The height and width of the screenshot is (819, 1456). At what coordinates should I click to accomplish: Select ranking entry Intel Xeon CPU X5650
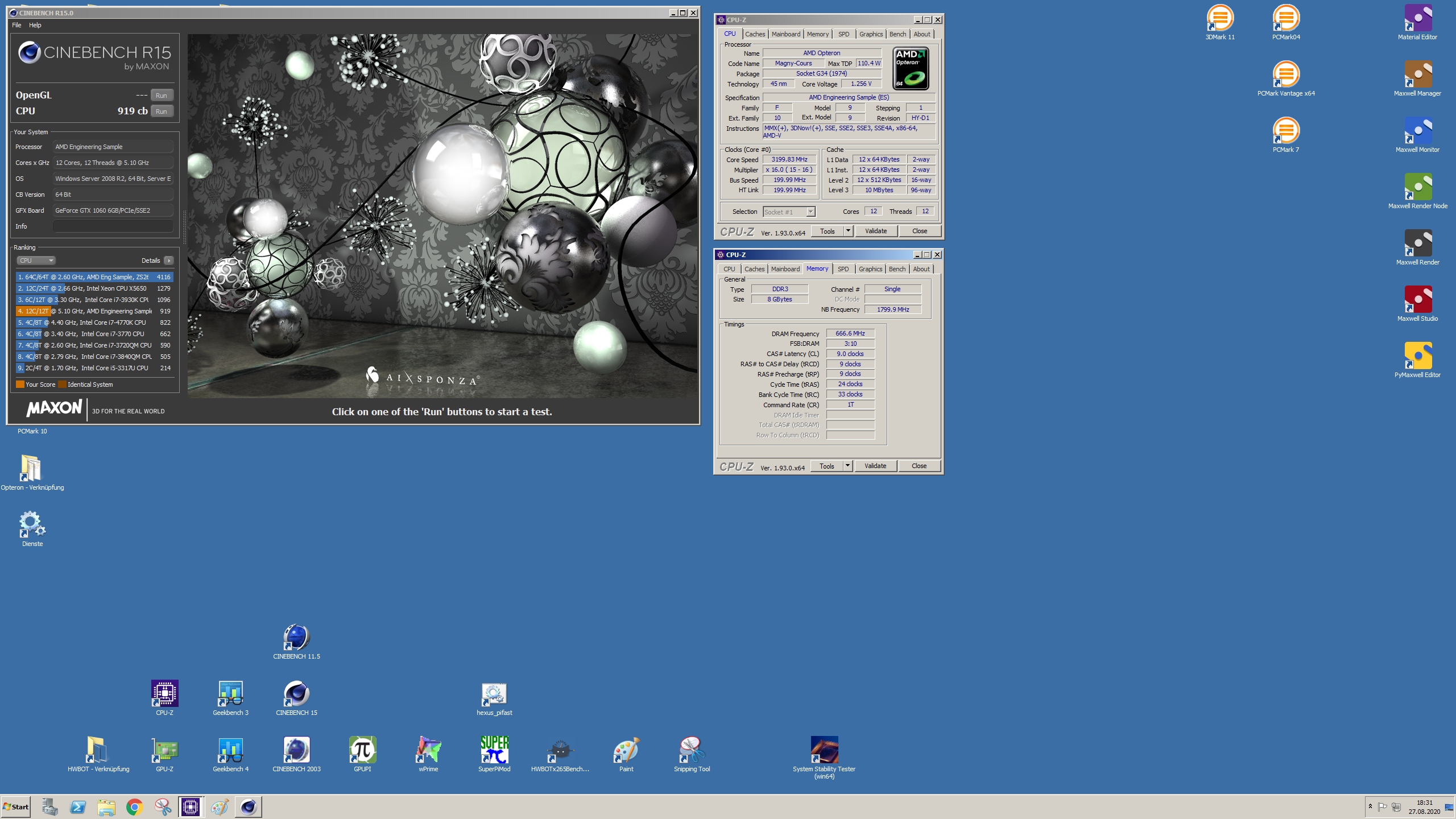pos(94,288)
